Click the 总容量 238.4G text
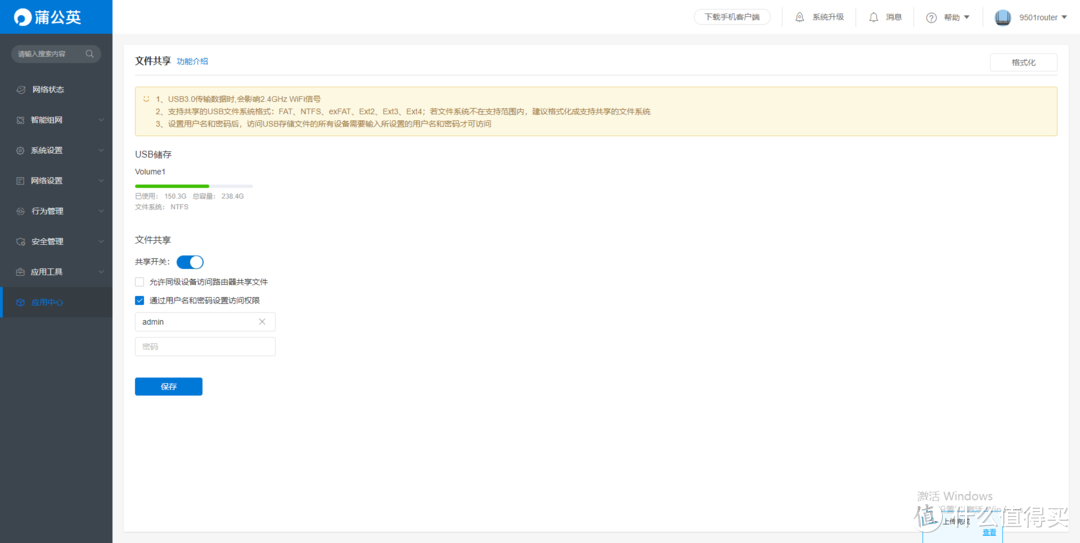This screenshot has height=543, width=1080. coord(218,196)
